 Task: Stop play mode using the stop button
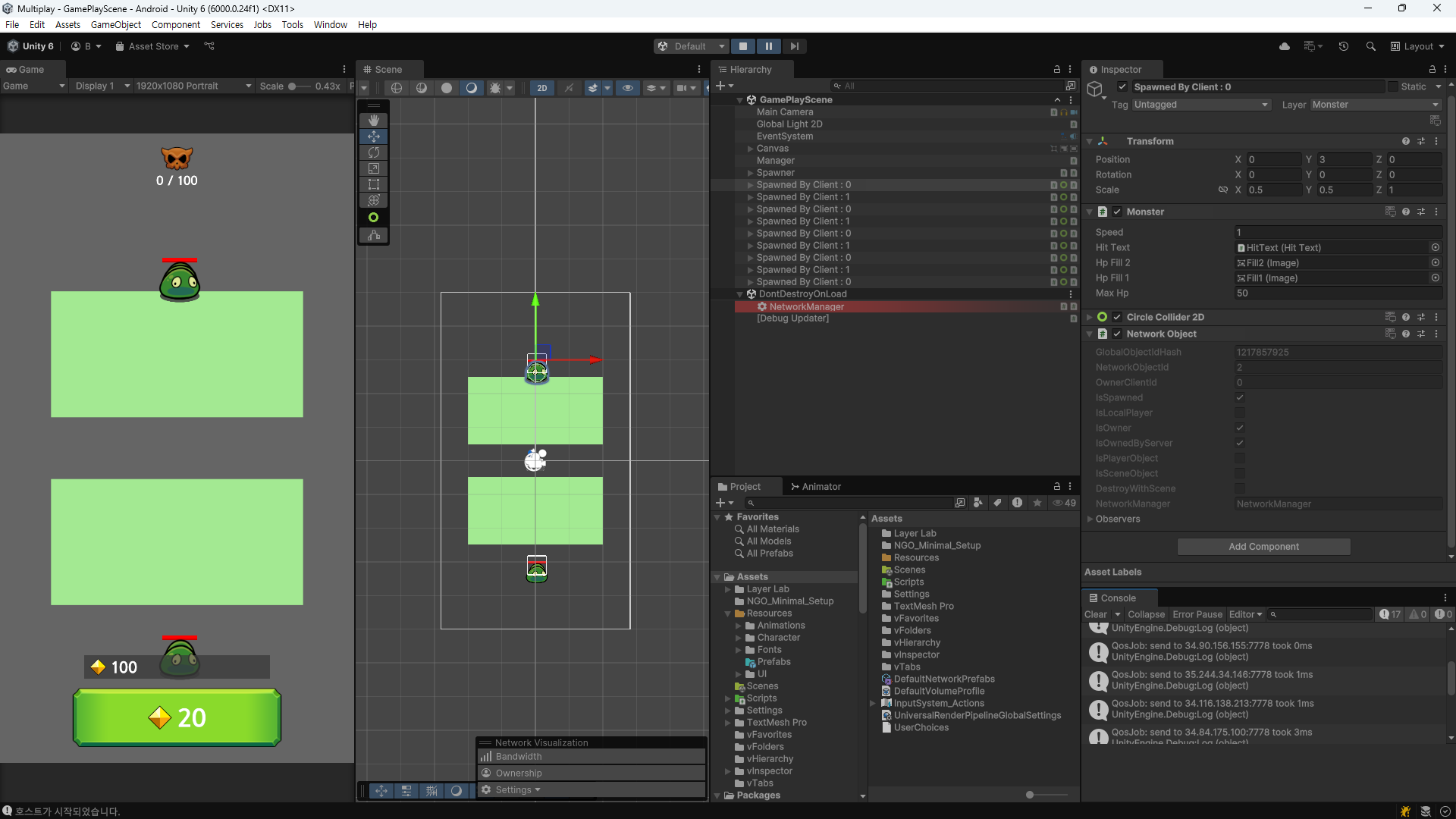pyautogui.click(x=743, y=46)
